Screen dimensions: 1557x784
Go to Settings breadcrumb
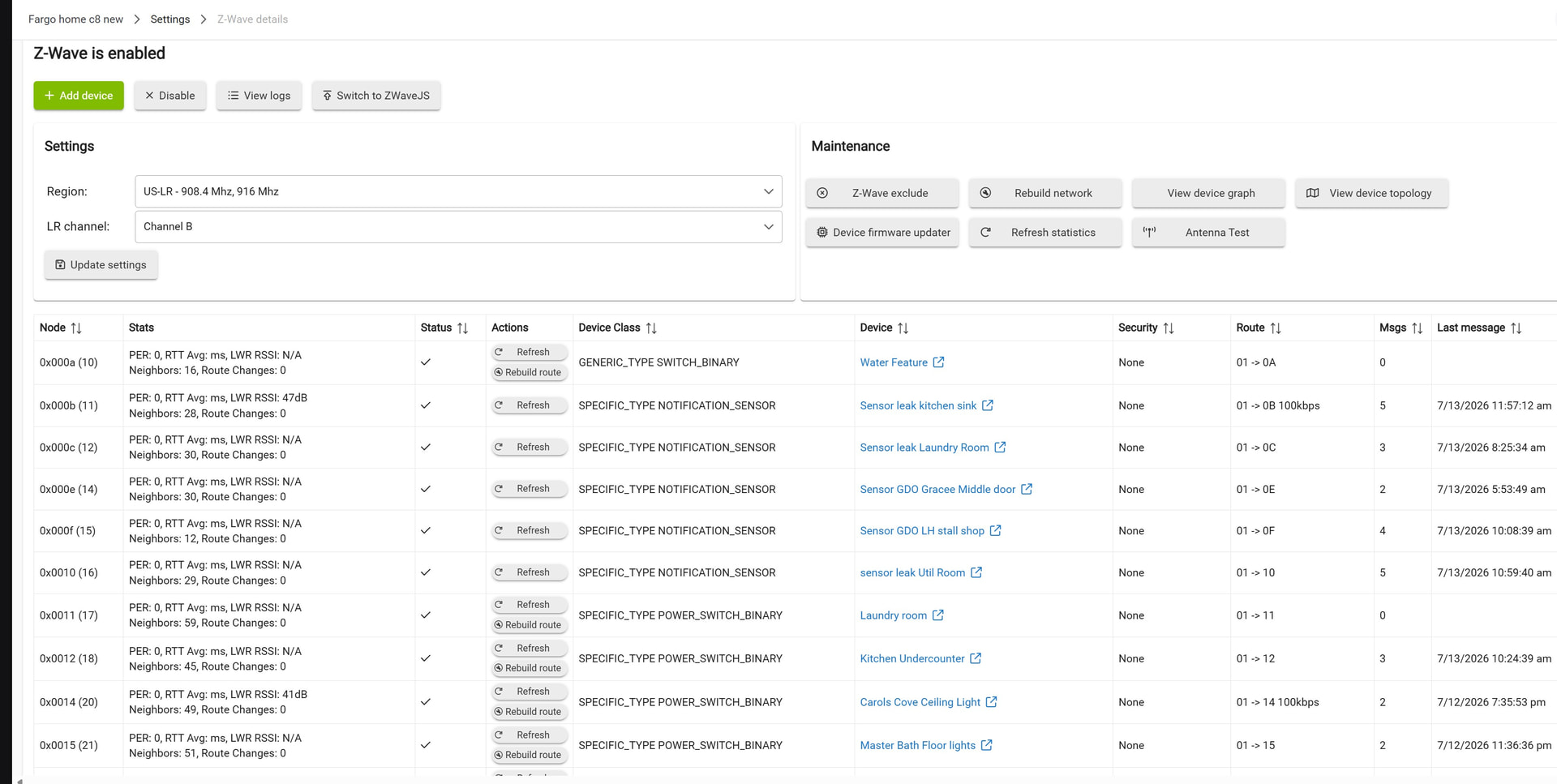[170, 19]
